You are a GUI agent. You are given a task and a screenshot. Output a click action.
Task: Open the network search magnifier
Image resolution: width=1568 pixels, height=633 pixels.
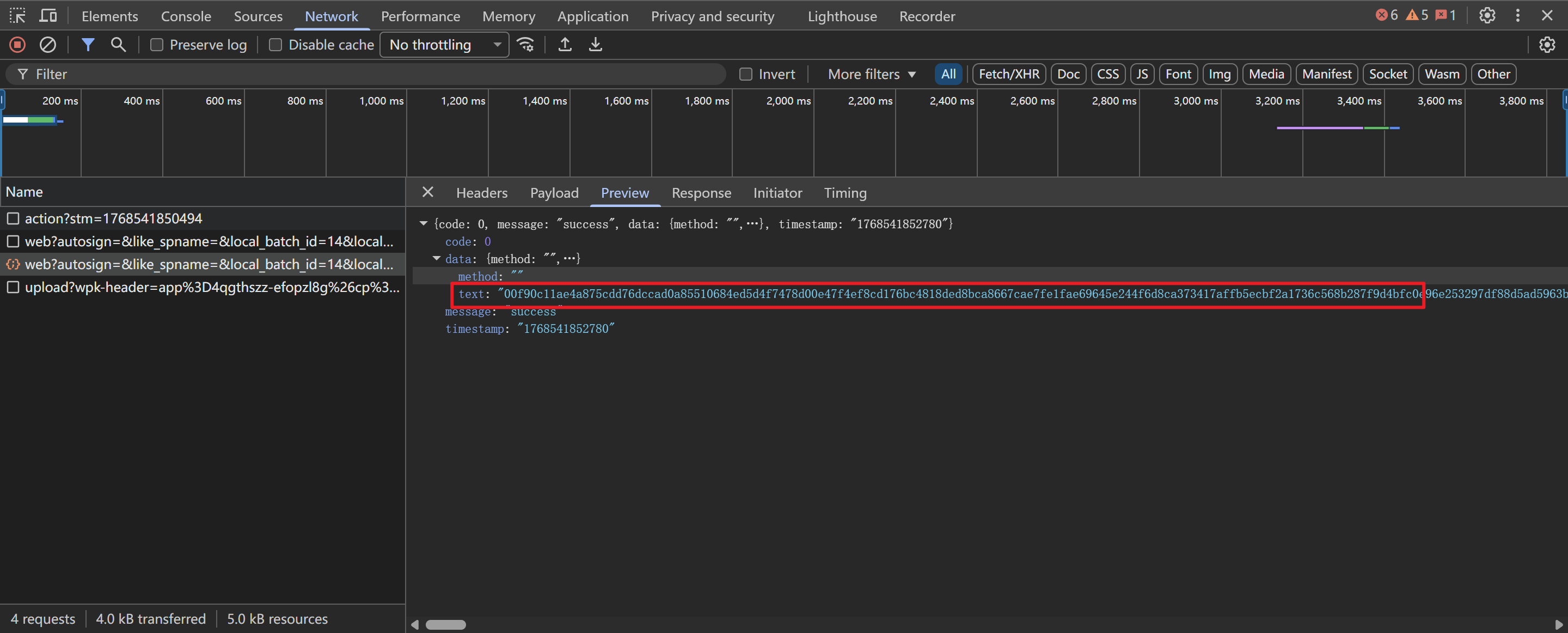[118, 45]
